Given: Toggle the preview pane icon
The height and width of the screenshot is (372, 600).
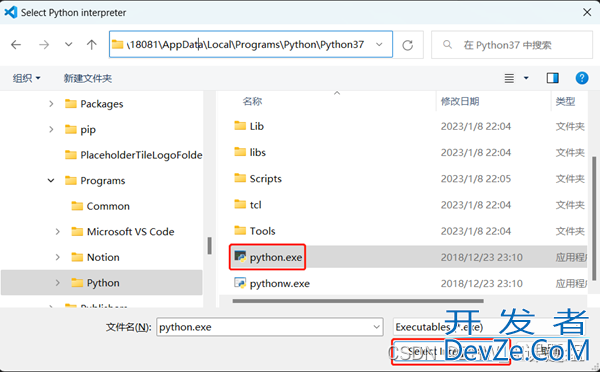Looking at the screenshot, I should (553, 78).
